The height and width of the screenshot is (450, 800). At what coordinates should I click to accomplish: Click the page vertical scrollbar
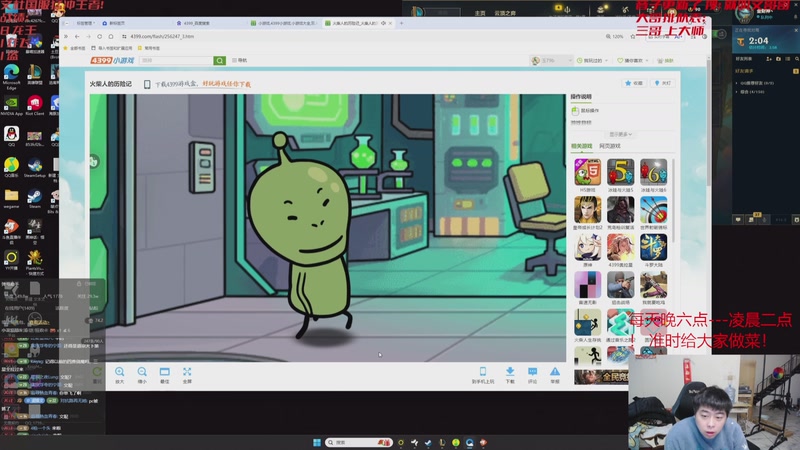708,122
